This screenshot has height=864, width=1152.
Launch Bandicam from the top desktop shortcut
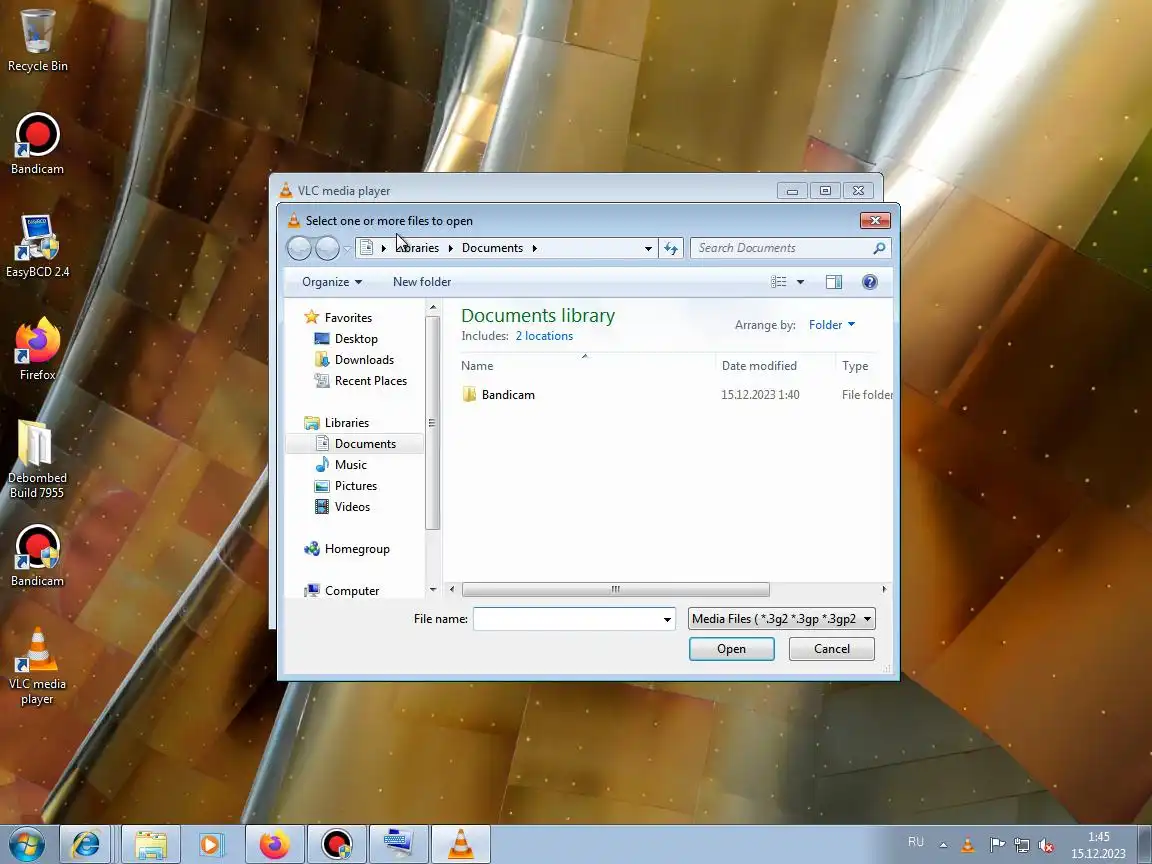click(x=37, y=143)
